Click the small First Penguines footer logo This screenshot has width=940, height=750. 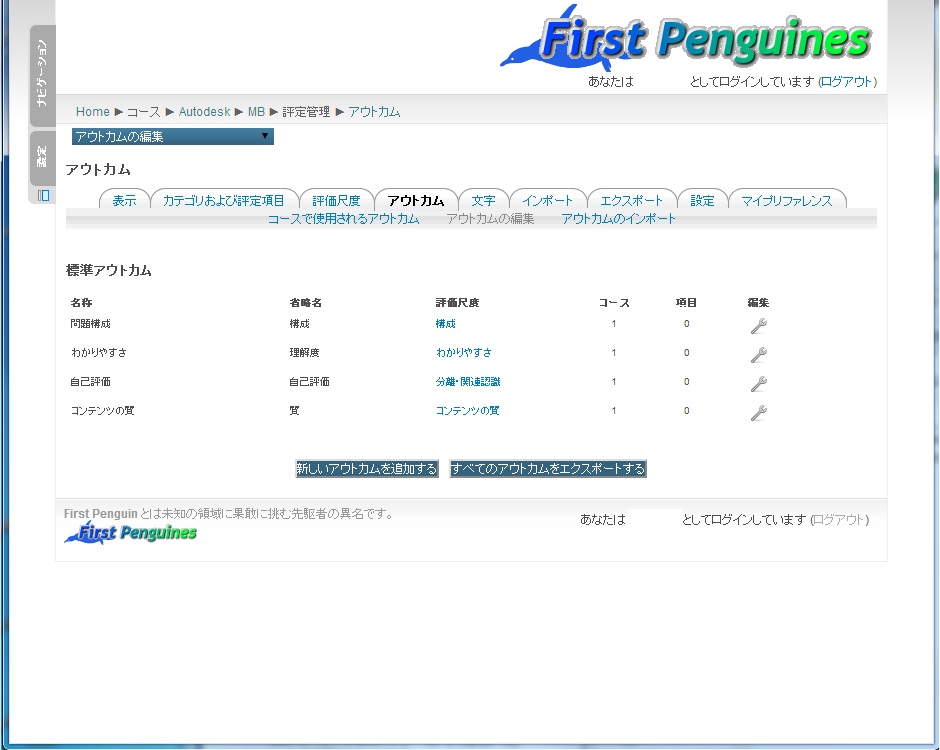[131, 533]
